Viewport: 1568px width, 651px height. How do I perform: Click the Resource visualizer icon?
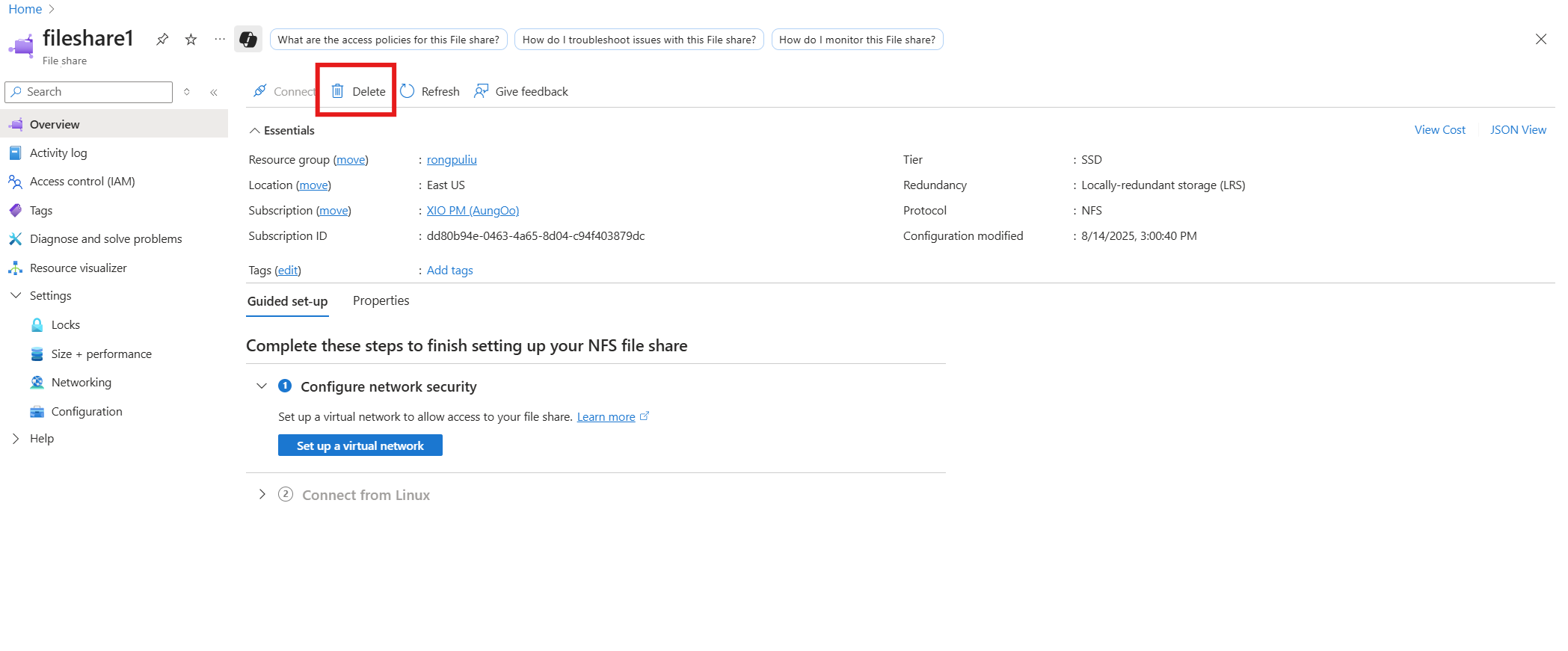(15, 268)
